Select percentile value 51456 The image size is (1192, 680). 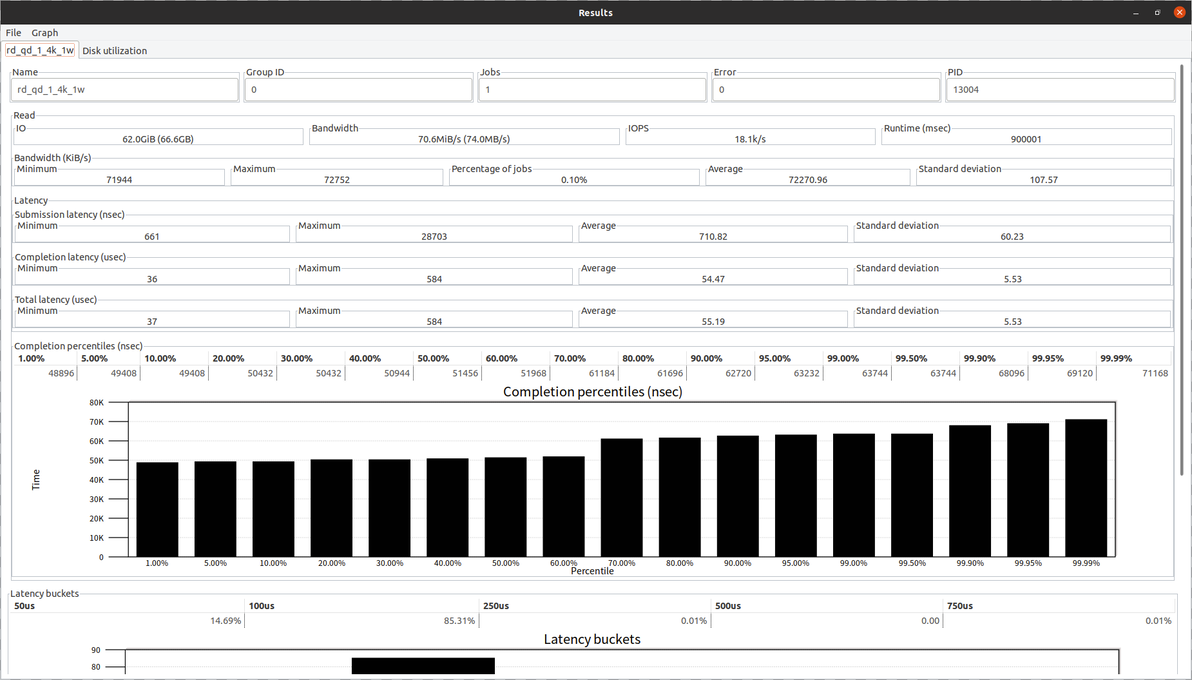pyautogui.click(x=465, y=373)
